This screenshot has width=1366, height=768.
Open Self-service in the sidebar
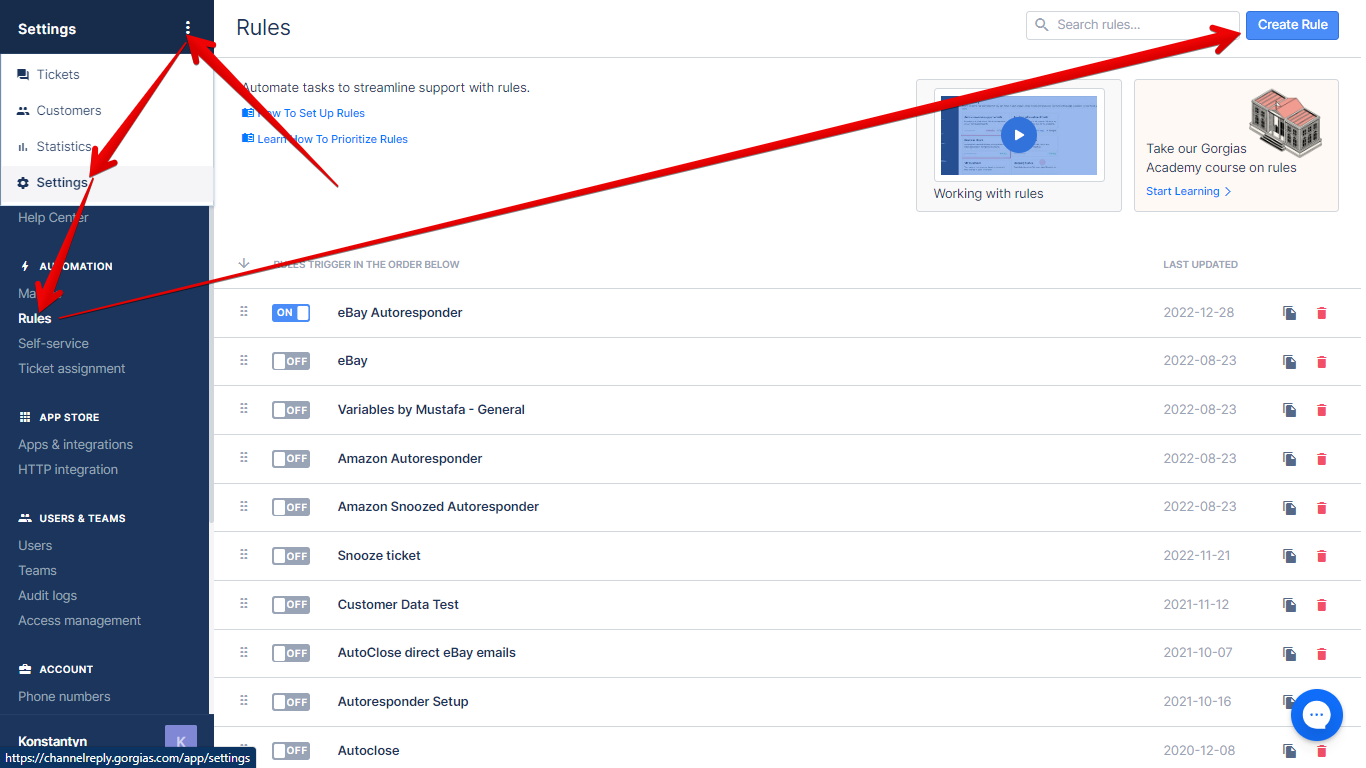(x=53, y=343)
